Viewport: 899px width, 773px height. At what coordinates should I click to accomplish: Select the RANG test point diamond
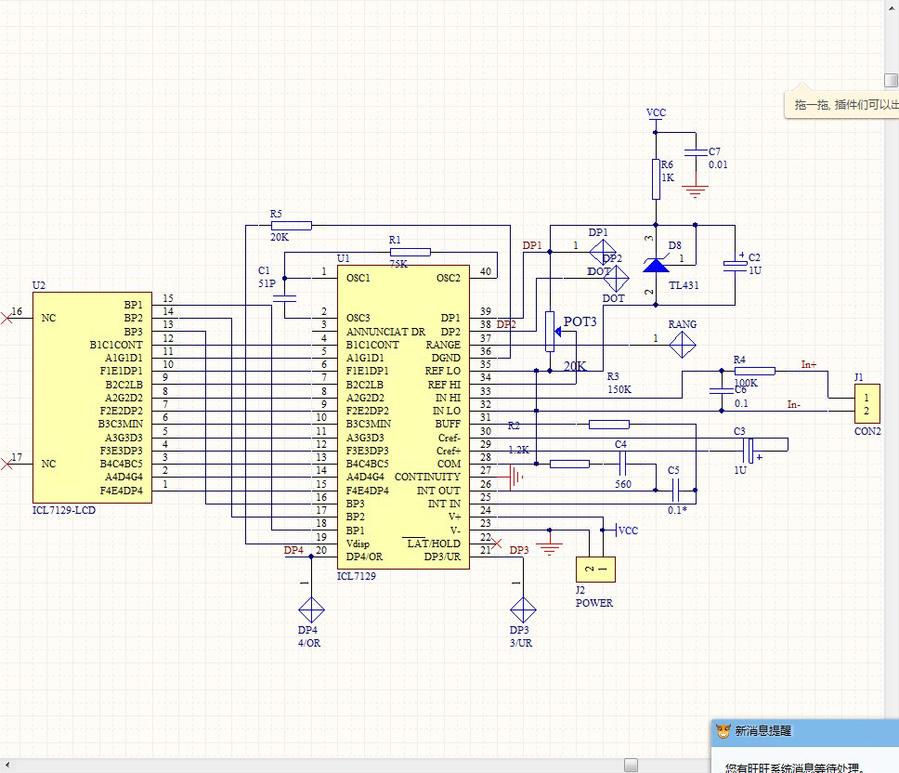682,345
